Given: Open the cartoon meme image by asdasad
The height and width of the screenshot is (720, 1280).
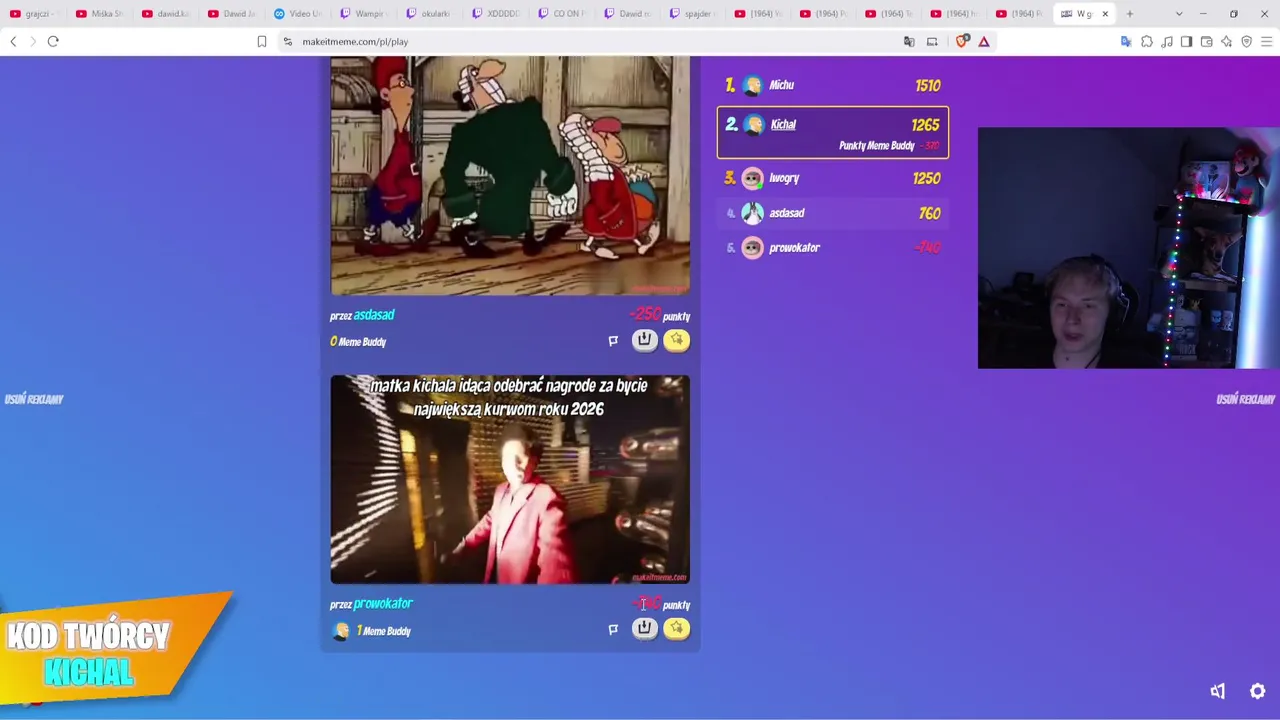Looking at the screenshot, I should tap(510, 176).
